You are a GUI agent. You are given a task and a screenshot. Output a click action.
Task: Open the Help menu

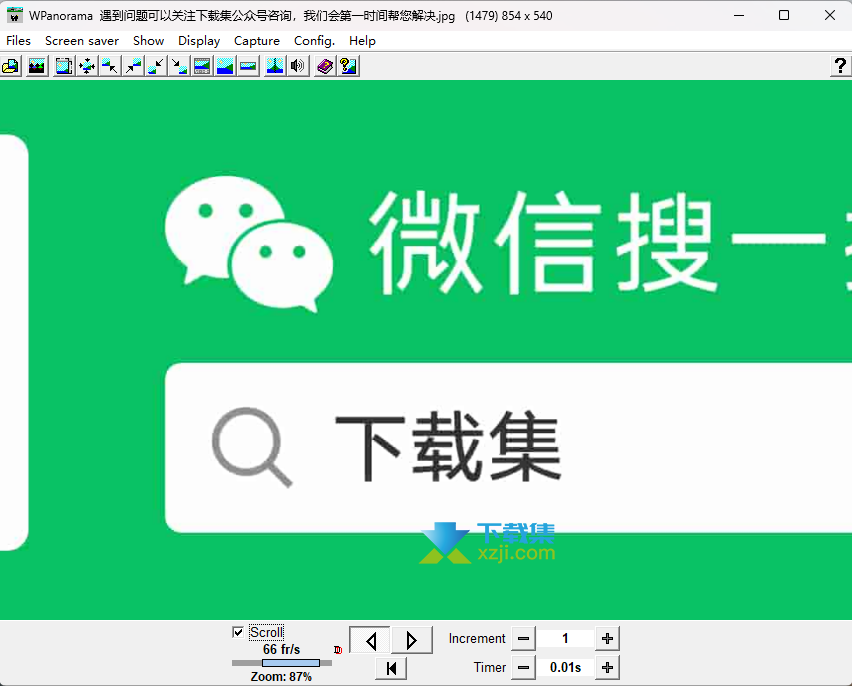[362, 41]
